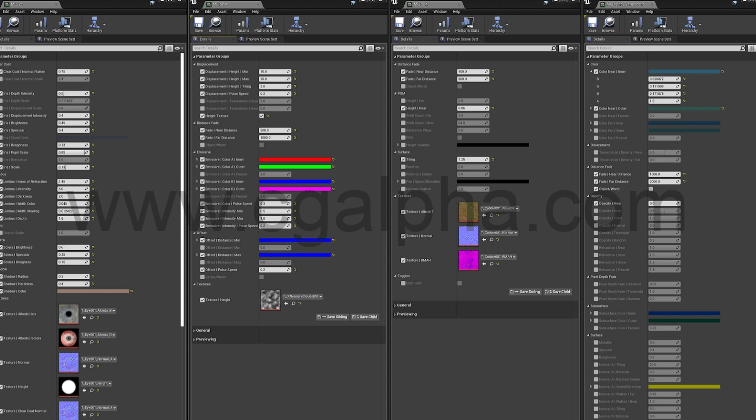This screenshot has width=756, height=420.
Task: Click first window vertical scrollbar
Action: click(182, 189)
